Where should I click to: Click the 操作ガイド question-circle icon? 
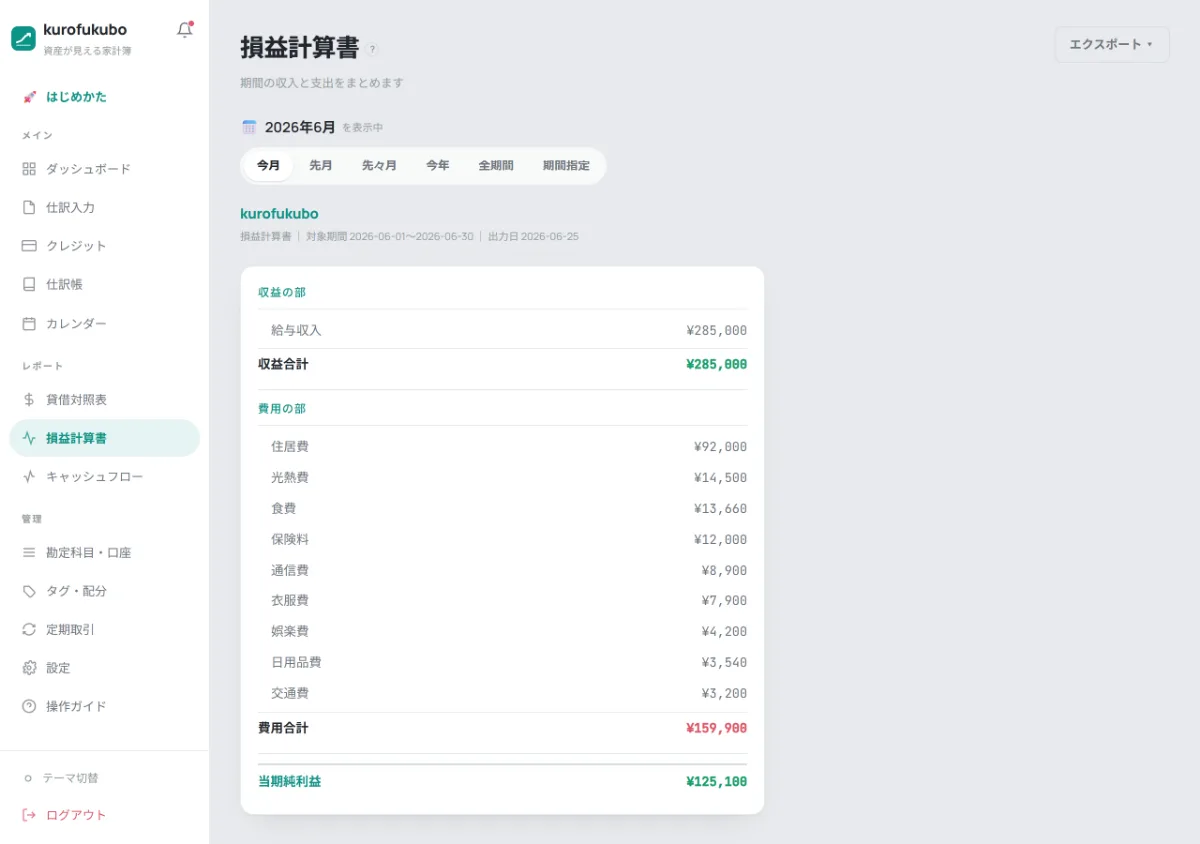click(29, 706)
